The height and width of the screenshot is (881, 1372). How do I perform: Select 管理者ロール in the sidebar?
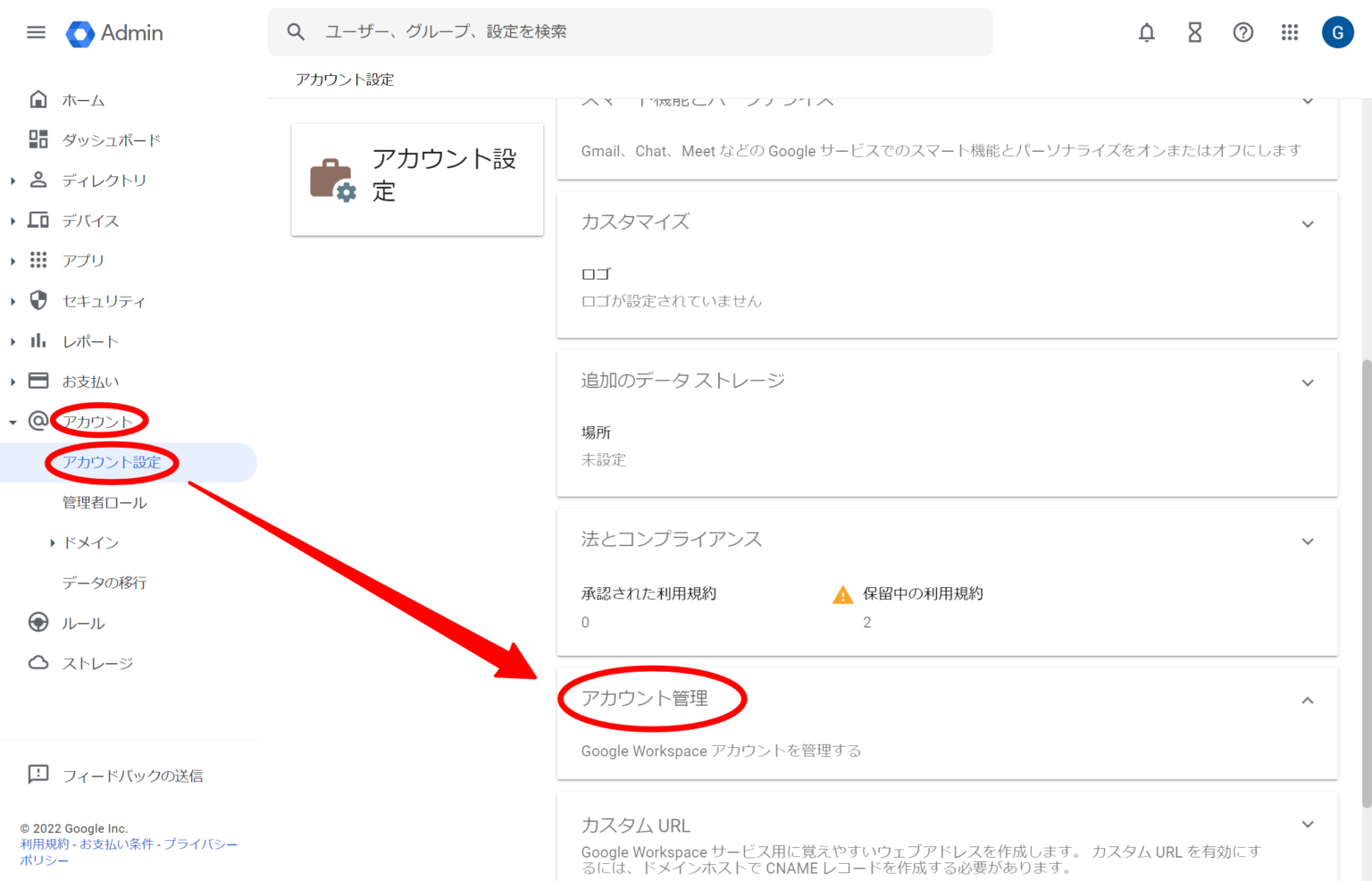pos(105,502)
